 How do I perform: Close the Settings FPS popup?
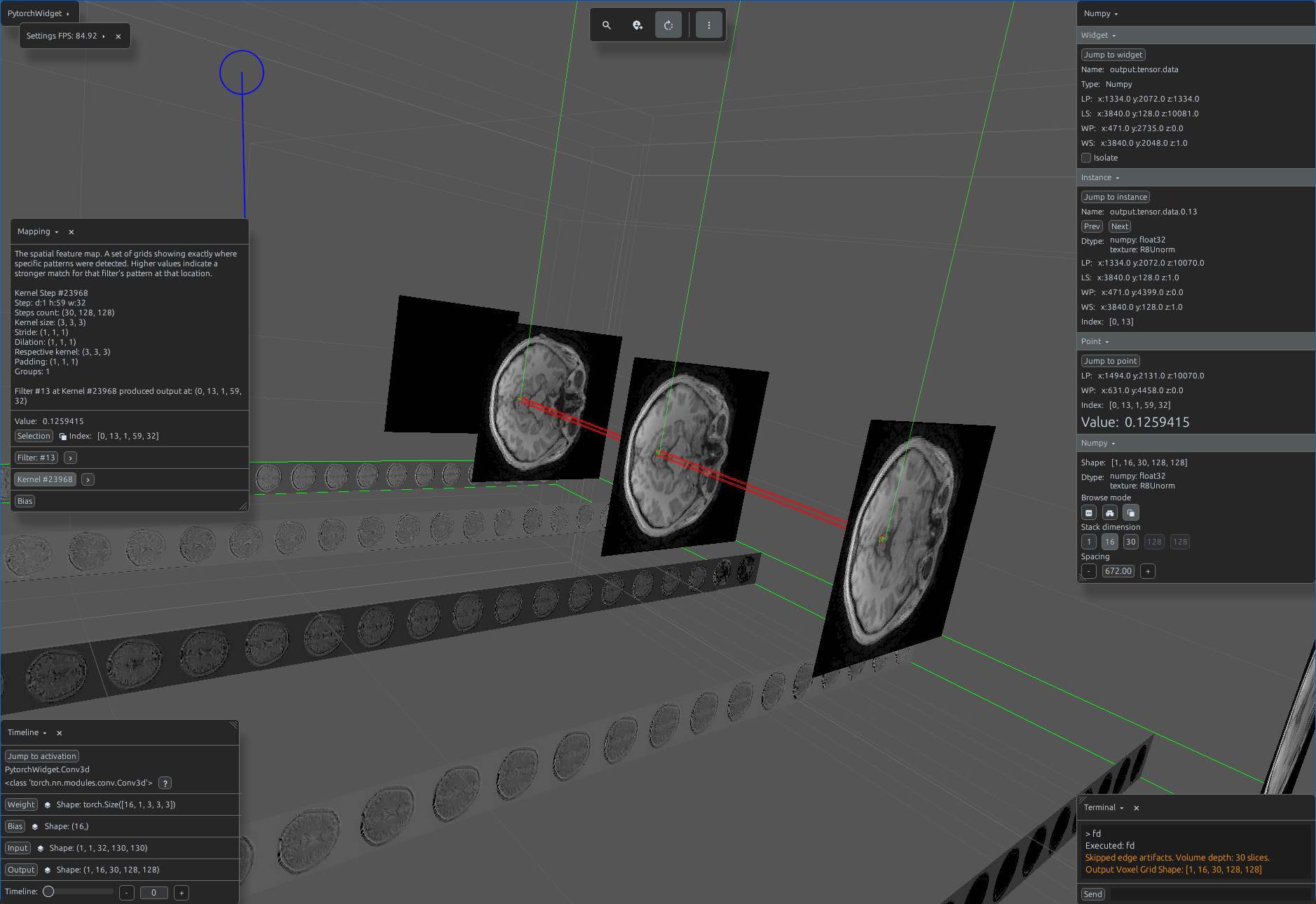118,36
